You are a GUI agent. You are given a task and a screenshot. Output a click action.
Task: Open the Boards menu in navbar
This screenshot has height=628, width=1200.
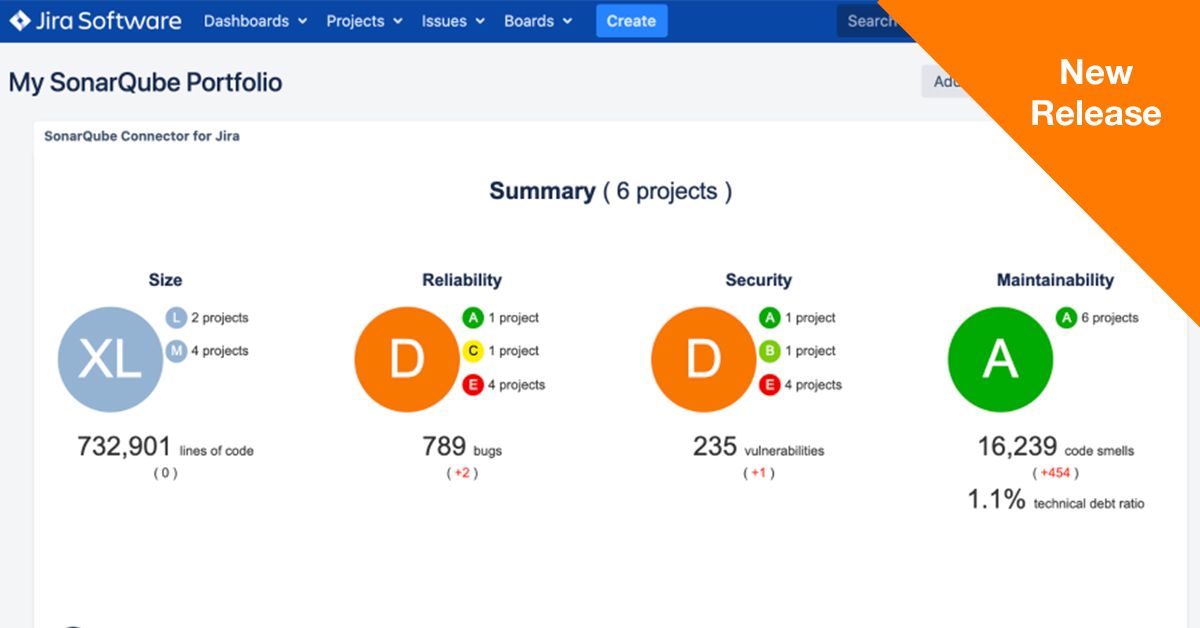(538, 21)
